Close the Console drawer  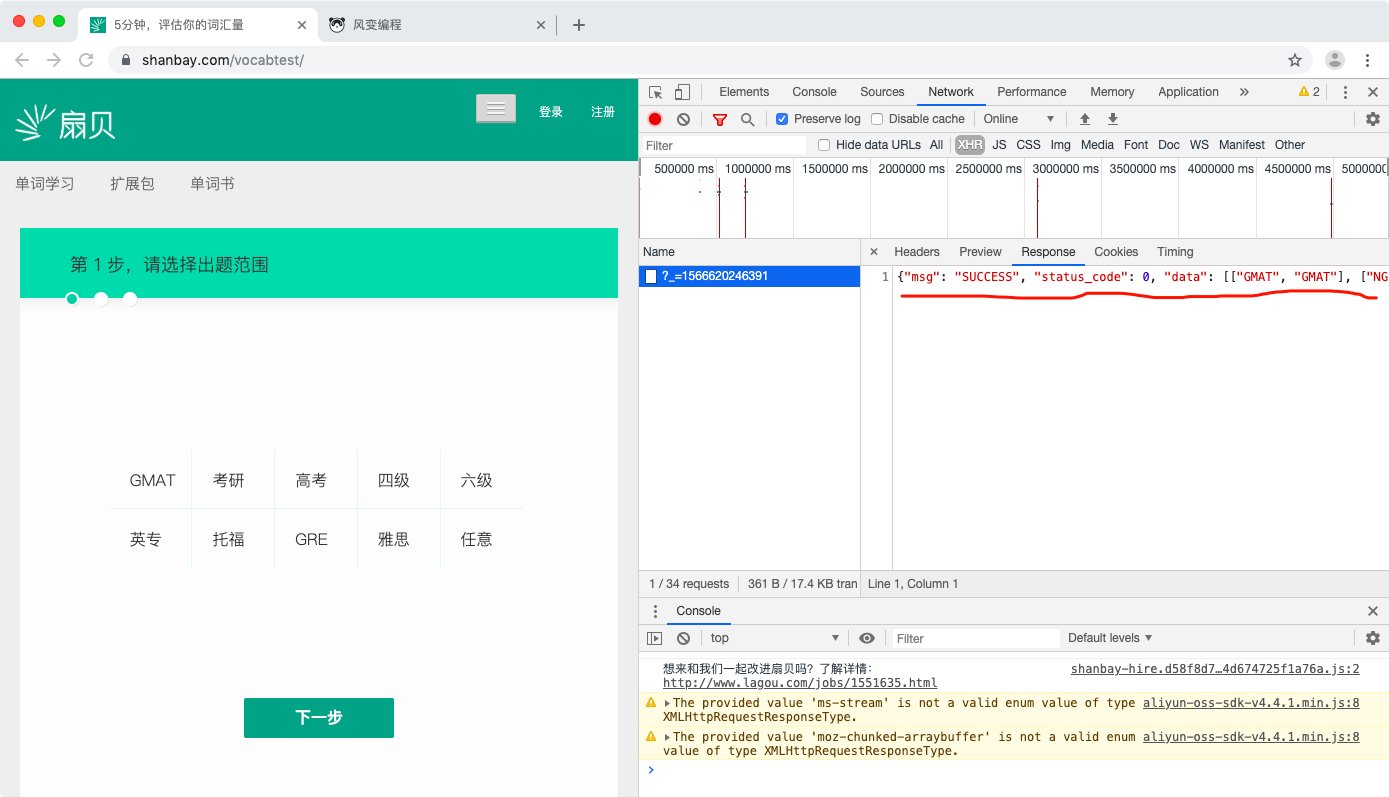click(1373, 611)
